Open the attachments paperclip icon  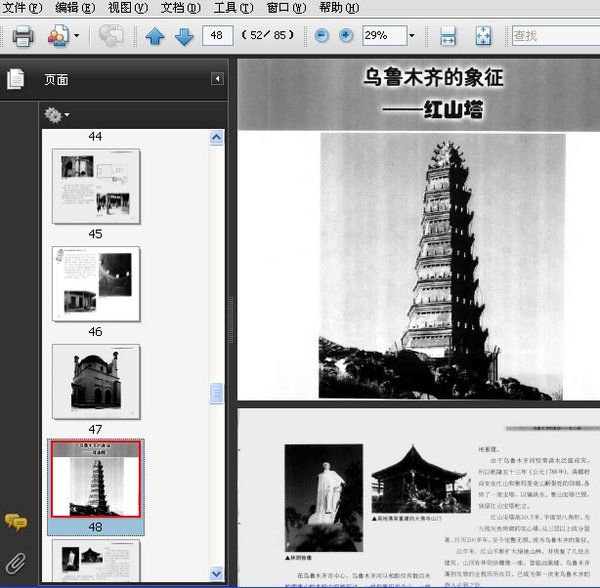(16, 563)
